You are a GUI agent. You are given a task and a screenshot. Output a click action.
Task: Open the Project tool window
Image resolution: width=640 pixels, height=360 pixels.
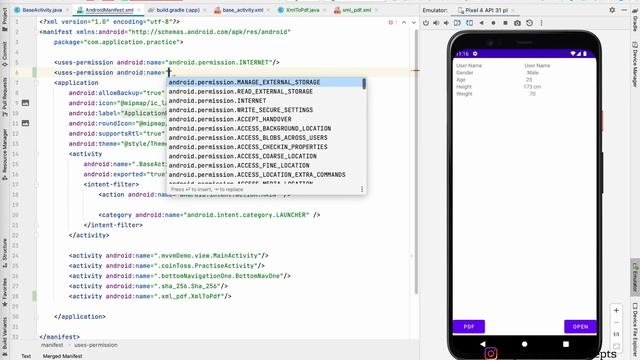click(4, 19)
